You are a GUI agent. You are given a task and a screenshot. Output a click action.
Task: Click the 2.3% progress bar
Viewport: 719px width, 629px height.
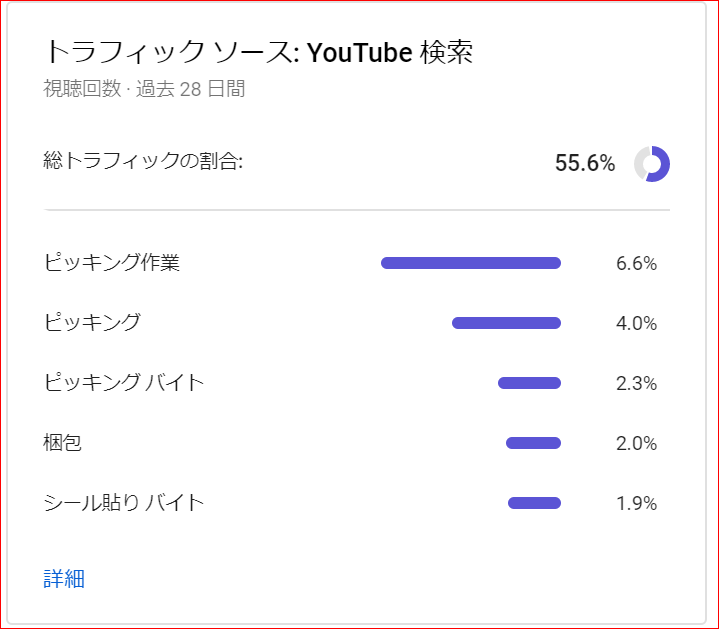click(529, 383)
